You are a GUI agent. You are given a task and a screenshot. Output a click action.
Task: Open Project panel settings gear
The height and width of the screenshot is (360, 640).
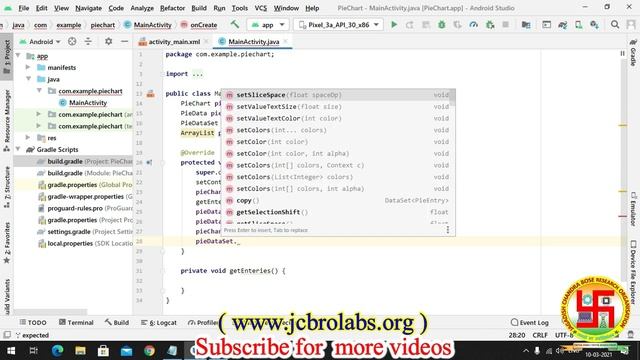[x=109, y=41]
